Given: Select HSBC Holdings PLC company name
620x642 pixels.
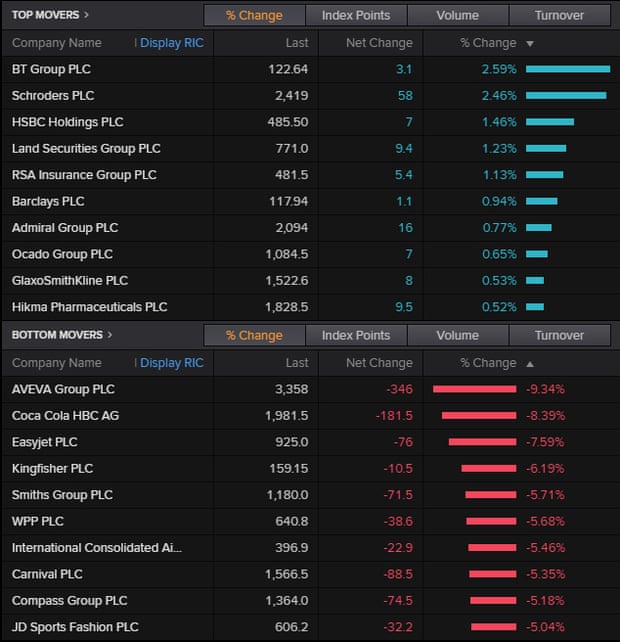Looking at the screenshot, I should click(x=68, y=122).
